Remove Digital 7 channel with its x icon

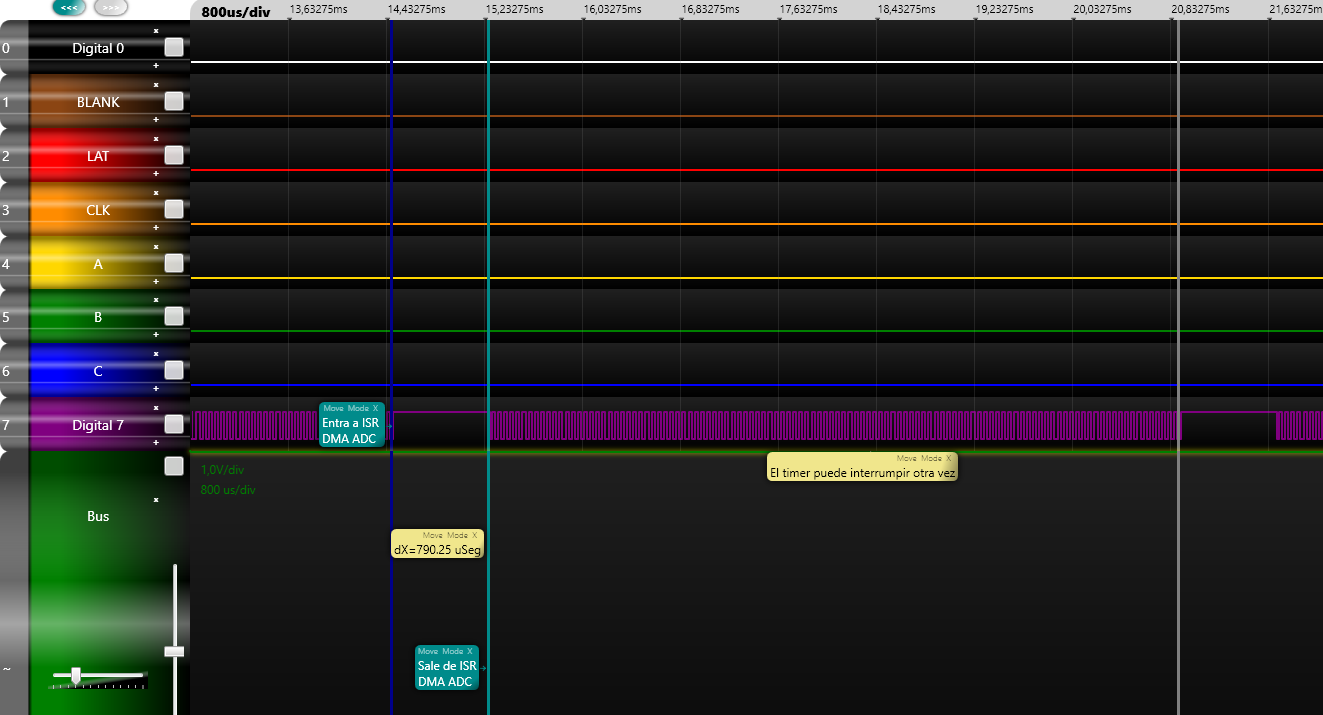pos(156,408)
